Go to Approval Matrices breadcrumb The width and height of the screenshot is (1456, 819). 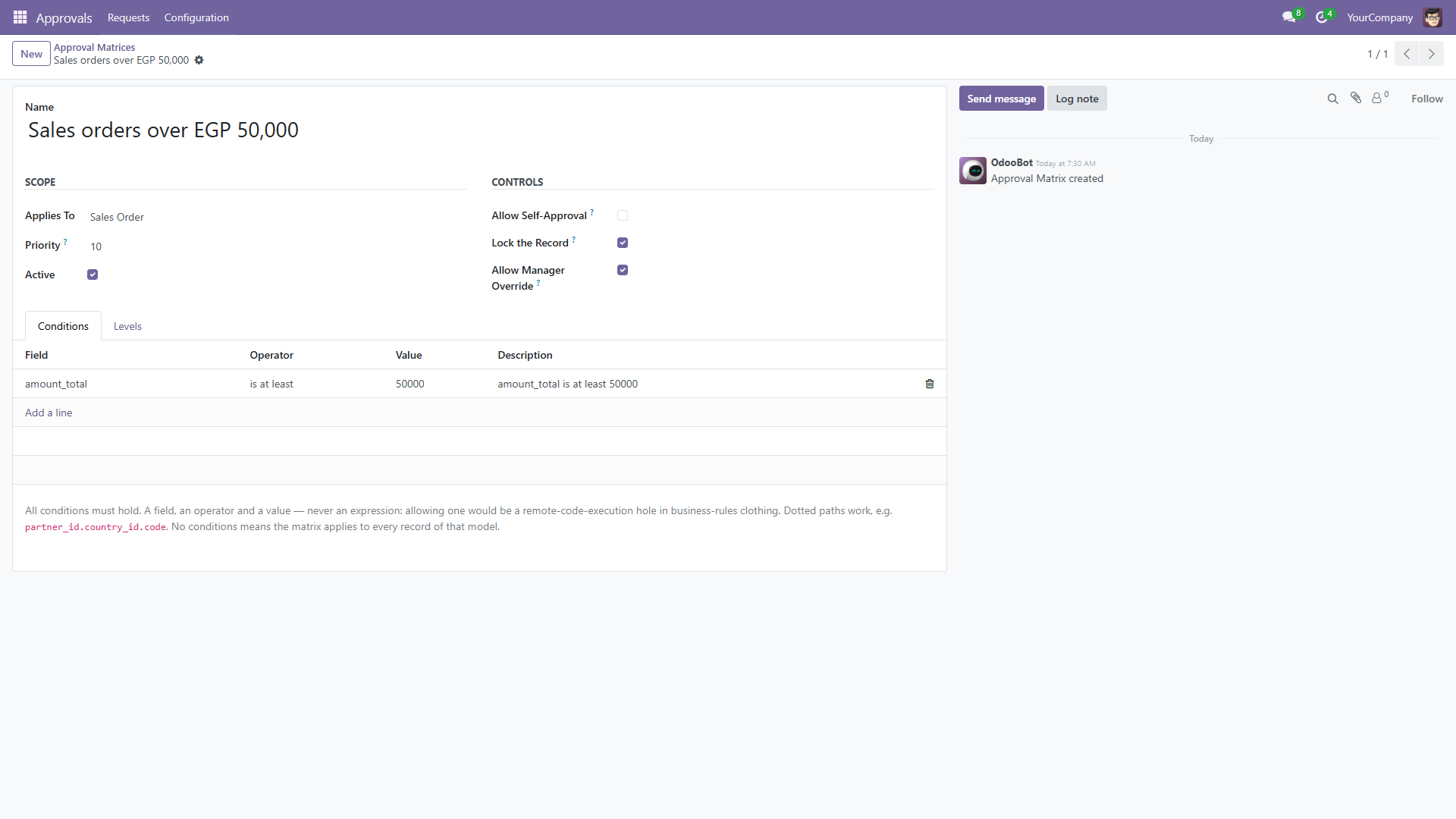(94, 47)
